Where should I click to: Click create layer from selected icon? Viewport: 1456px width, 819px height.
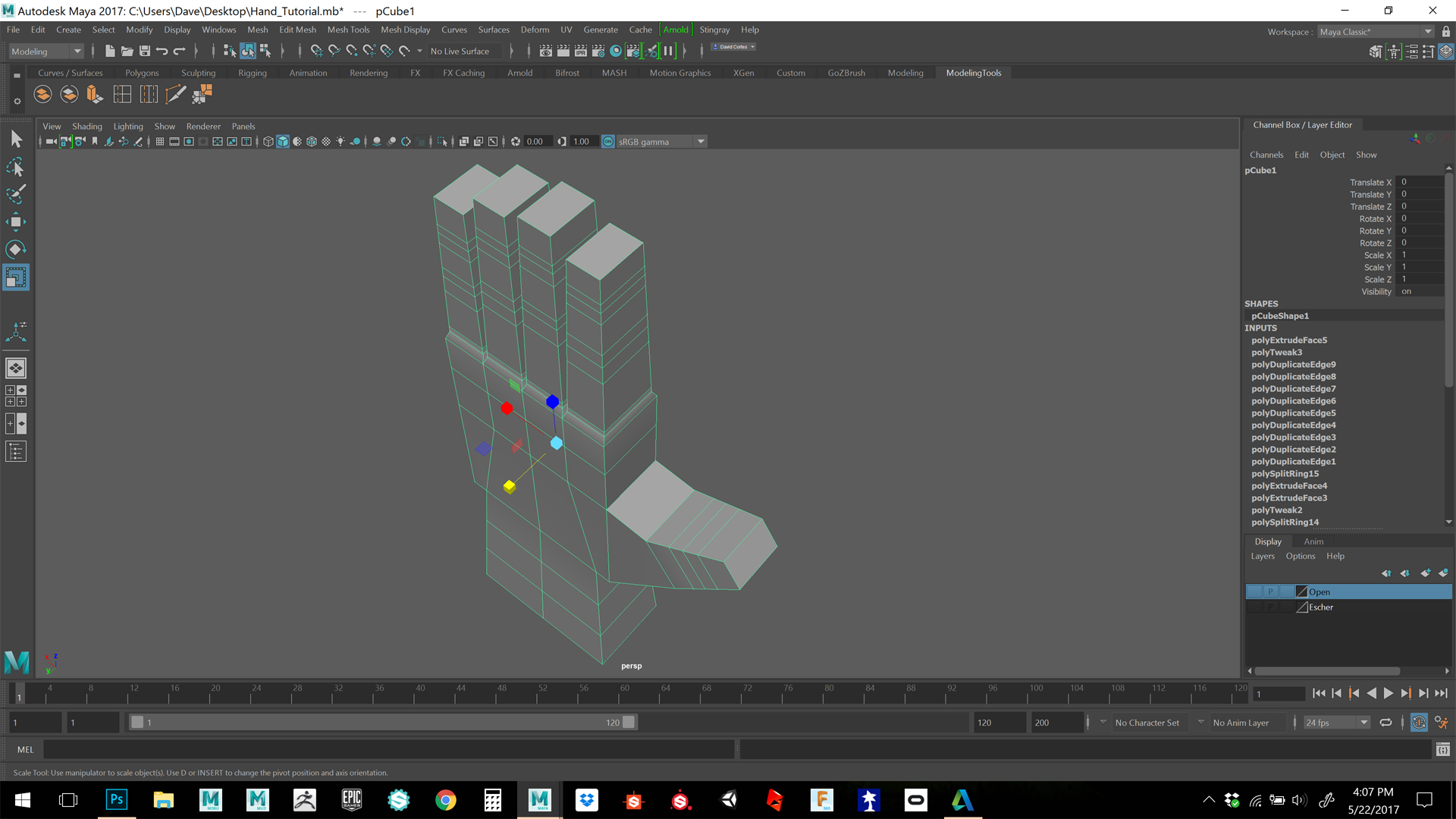click(x=1443, y=573)
